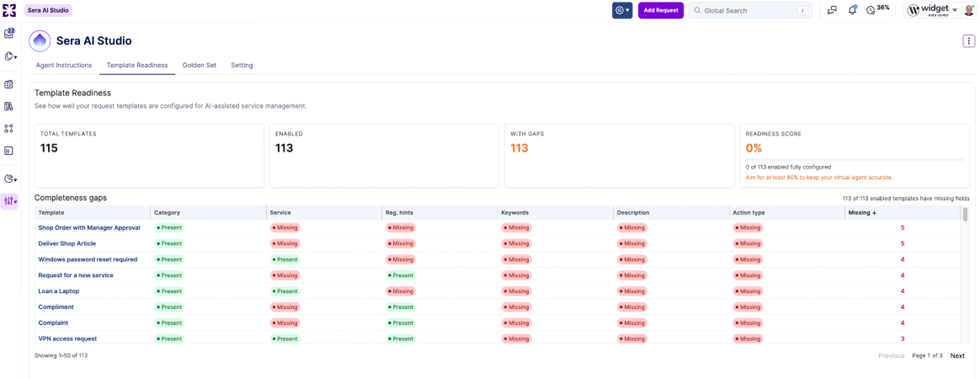Switch to the Agent Instructions tab
The image size is (980, 379).
pyautogui.click(x=64, y=65)
